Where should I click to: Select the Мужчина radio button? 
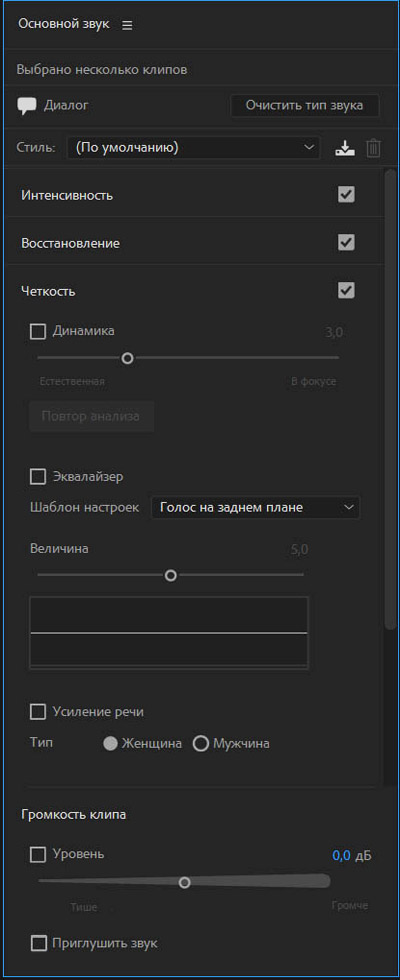click(201, 744)
